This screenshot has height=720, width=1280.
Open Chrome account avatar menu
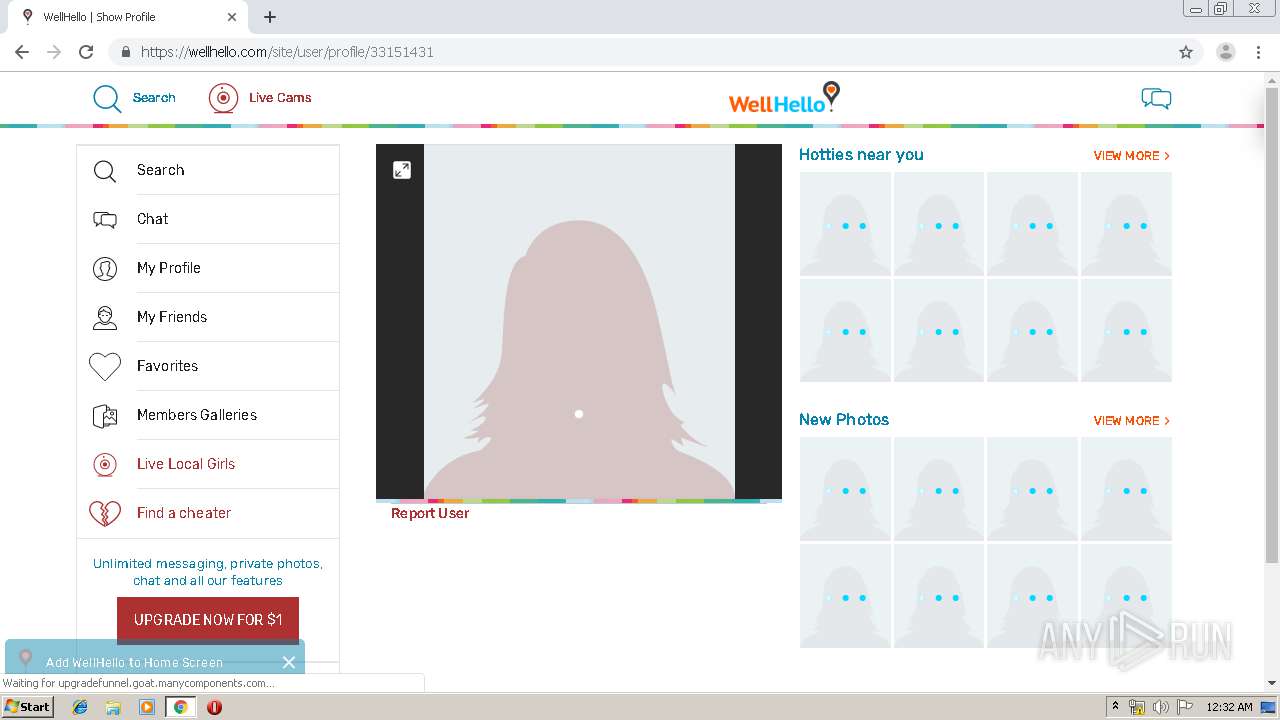[1225, 52]
